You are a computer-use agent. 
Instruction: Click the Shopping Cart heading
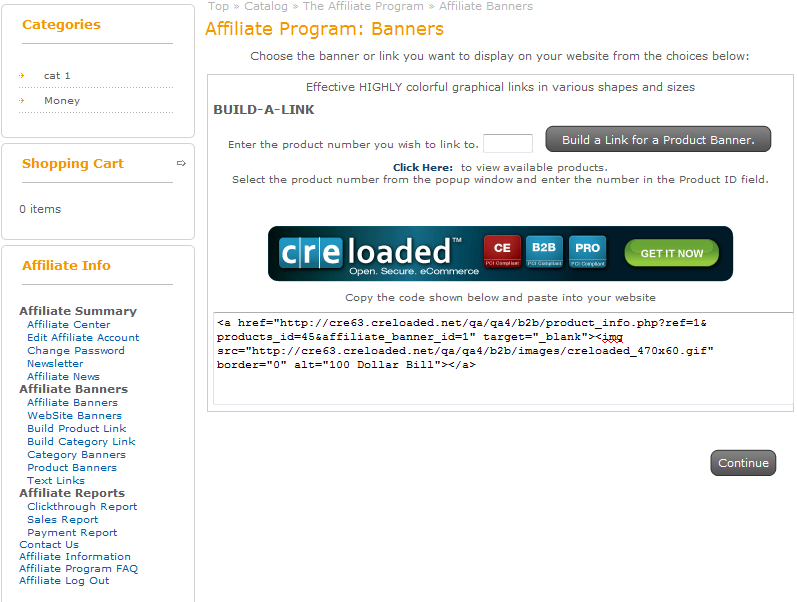tap(73, 163)
